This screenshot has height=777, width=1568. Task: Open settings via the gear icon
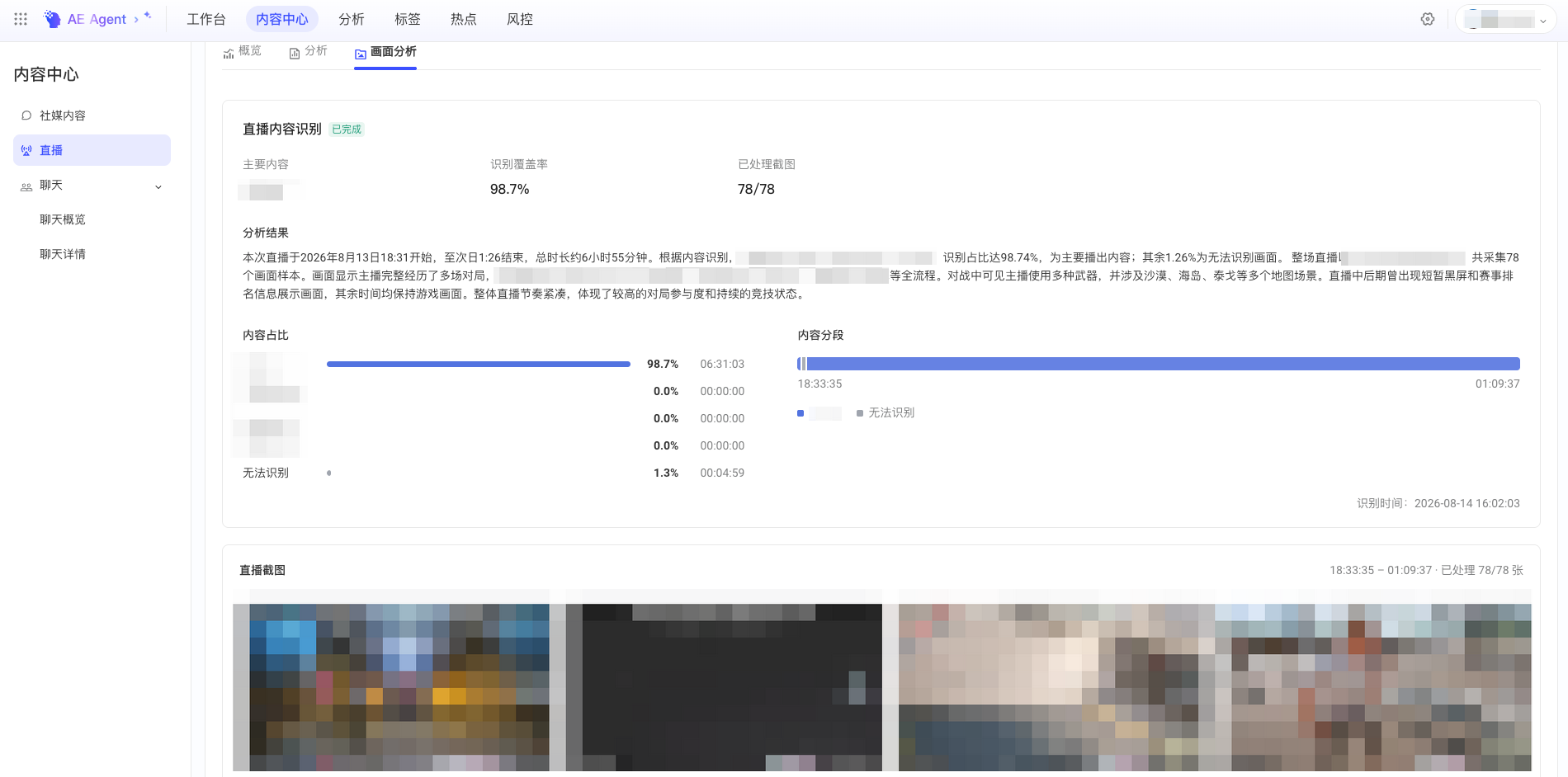point(1428,19)
